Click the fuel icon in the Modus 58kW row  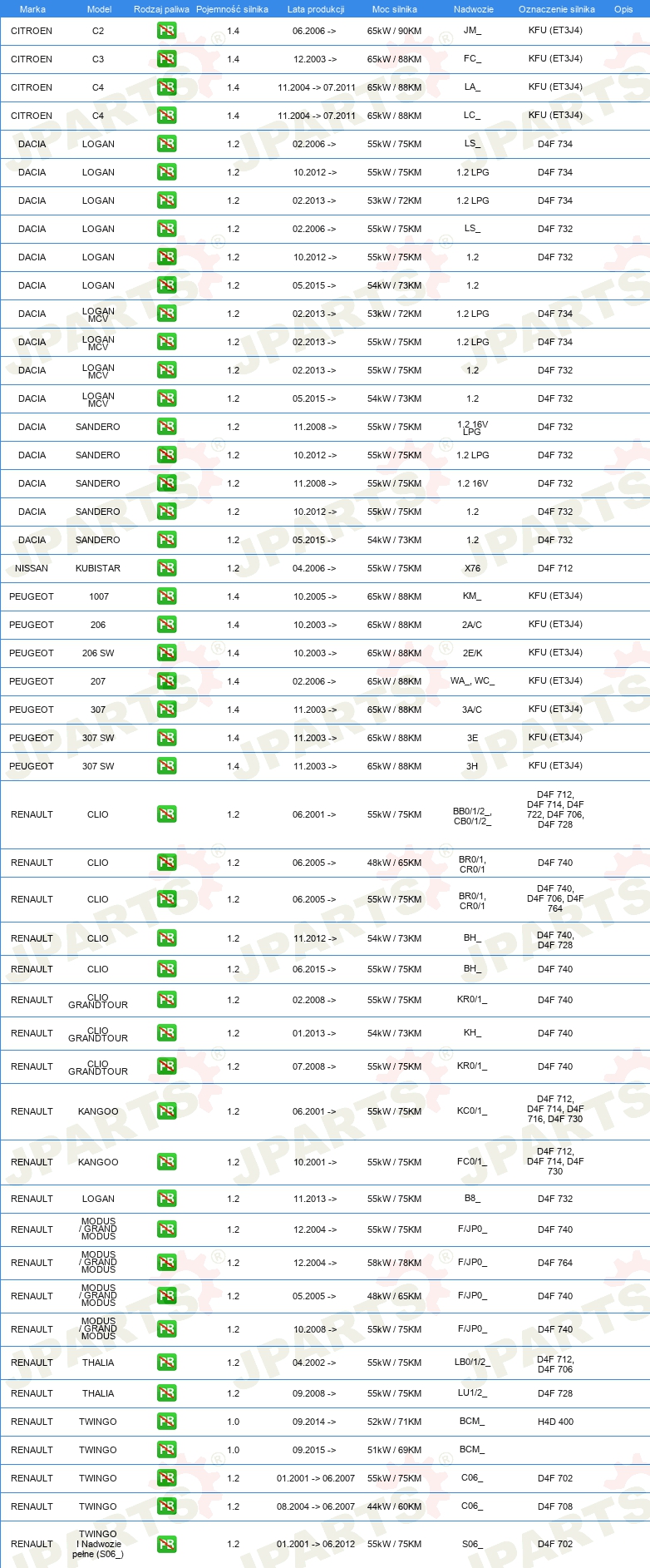[167, 1263]
